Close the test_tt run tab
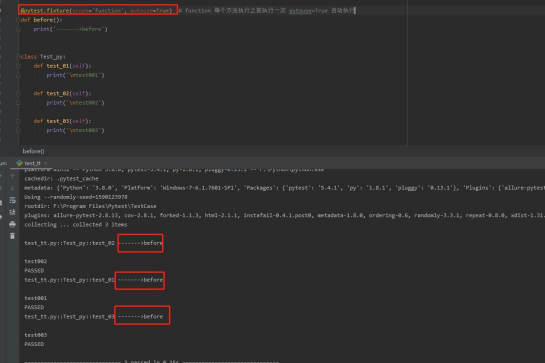Image resolution: width=545 pixels, height=363 pixels. tap(46, 163)
